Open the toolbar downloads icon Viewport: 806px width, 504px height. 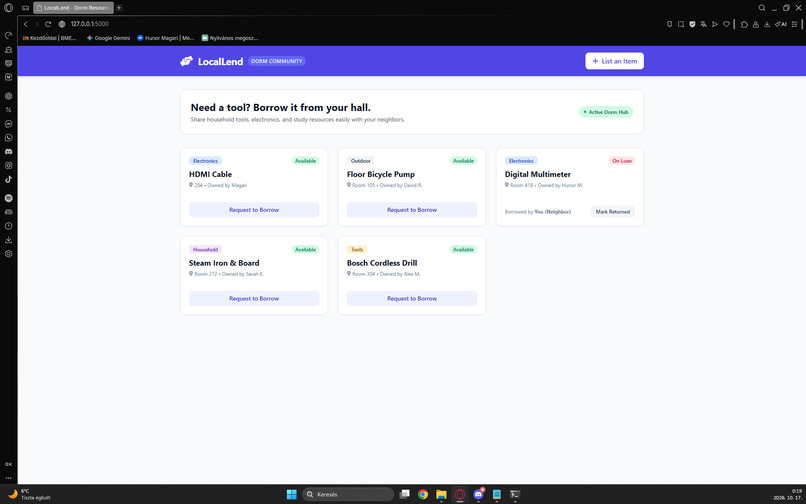[767, 24]
